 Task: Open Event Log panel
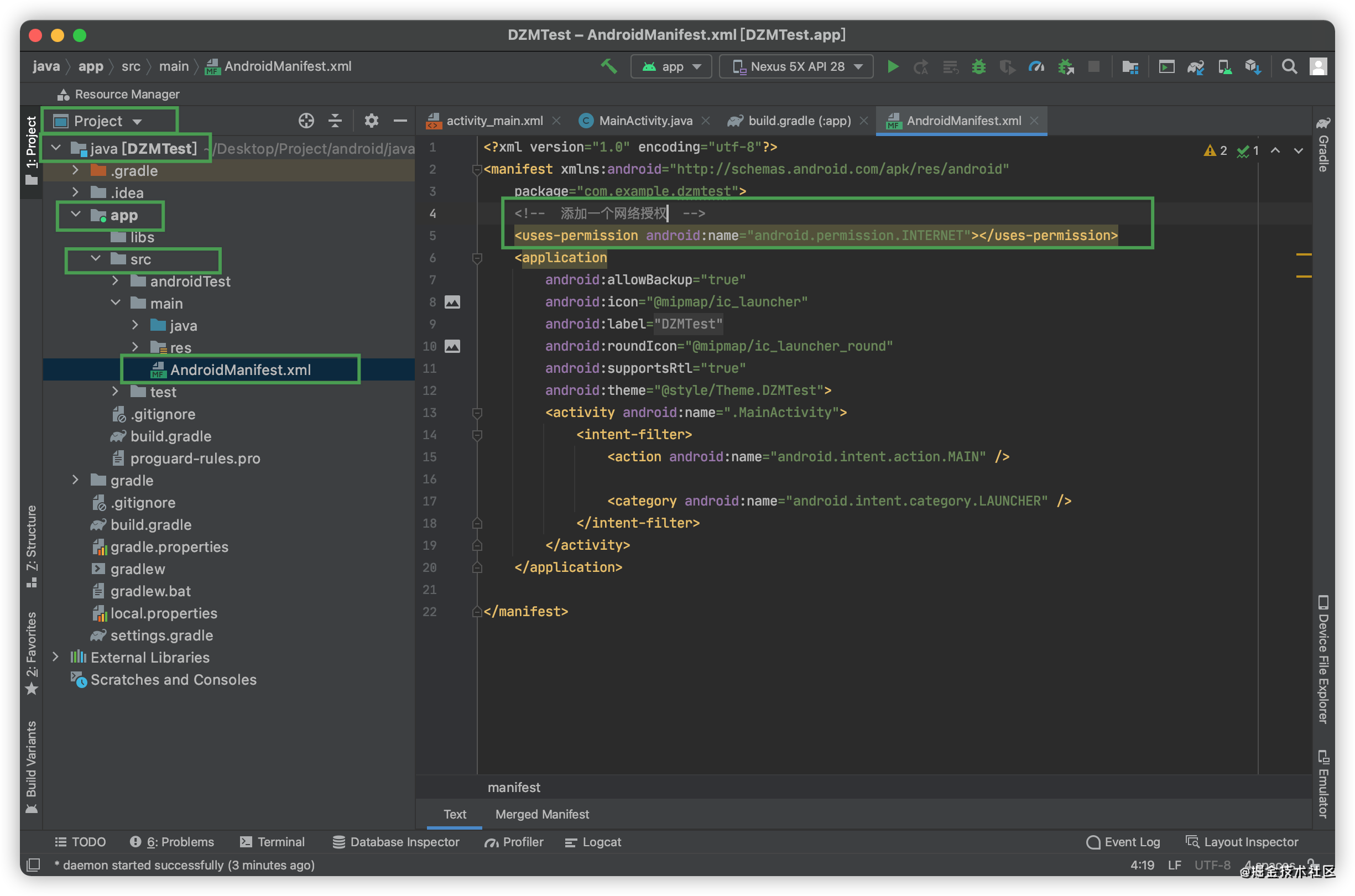point(1123,842)
